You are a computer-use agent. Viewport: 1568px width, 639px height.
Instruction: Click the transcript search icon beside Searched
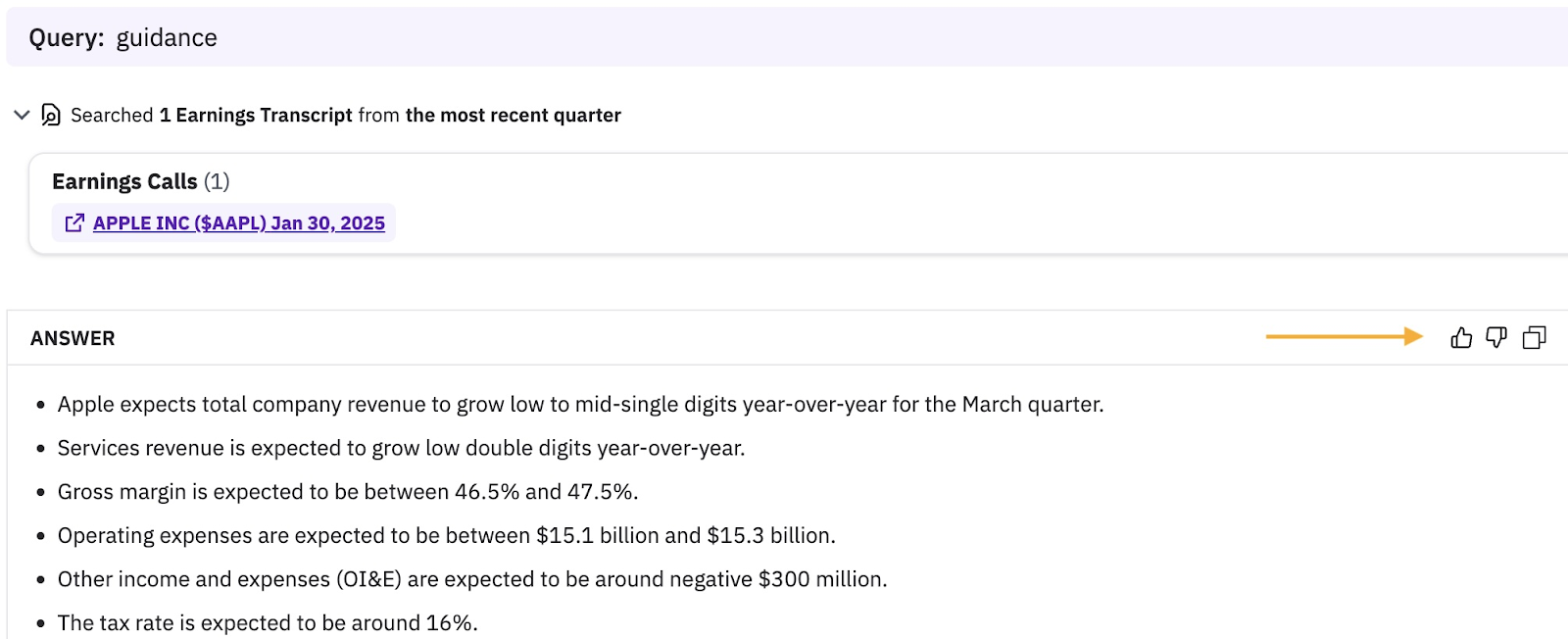tap(51, 116)
